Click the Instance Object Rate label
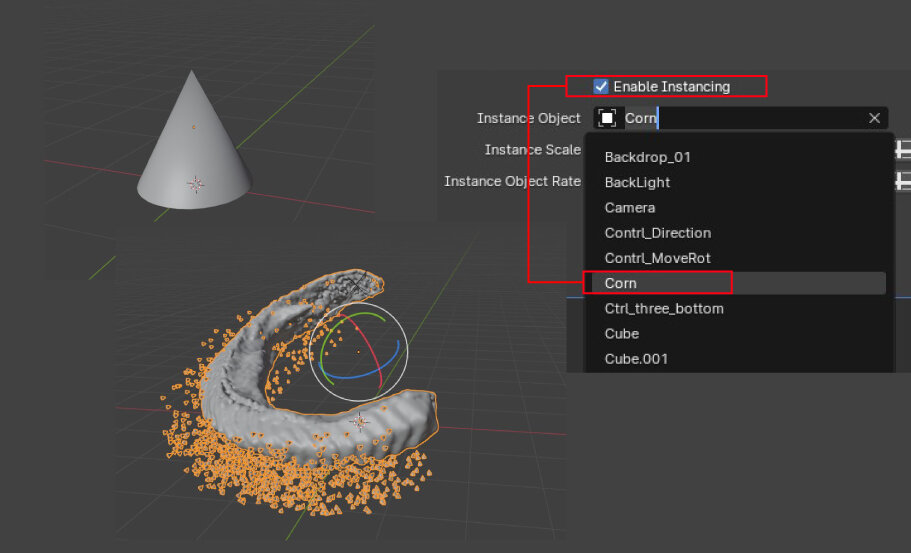Image resolution: width=911 pixels, height=553 pixels. click(x=512, y=181)
